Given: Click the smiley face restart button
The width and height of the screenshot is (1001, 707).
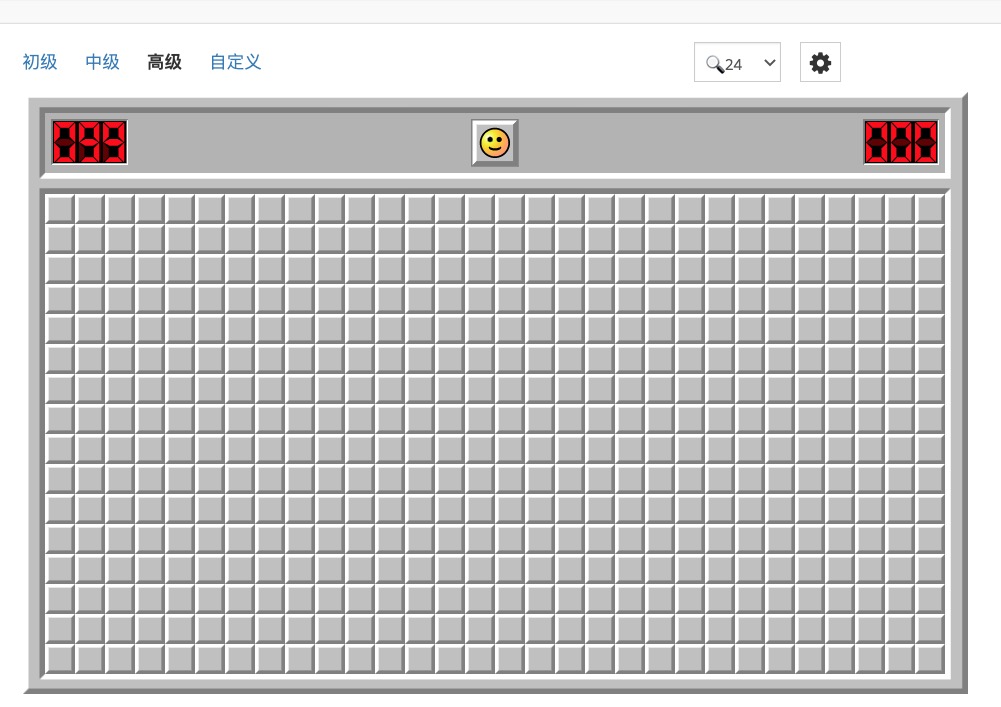Looking at the screenshot, I should (x=495, y=143).
